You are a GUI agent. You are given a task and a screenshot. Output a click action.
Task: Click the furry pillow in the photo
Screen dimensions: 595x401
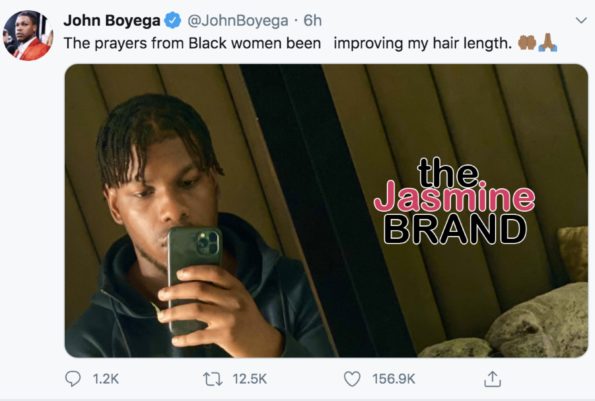click(x=537, y=322)
